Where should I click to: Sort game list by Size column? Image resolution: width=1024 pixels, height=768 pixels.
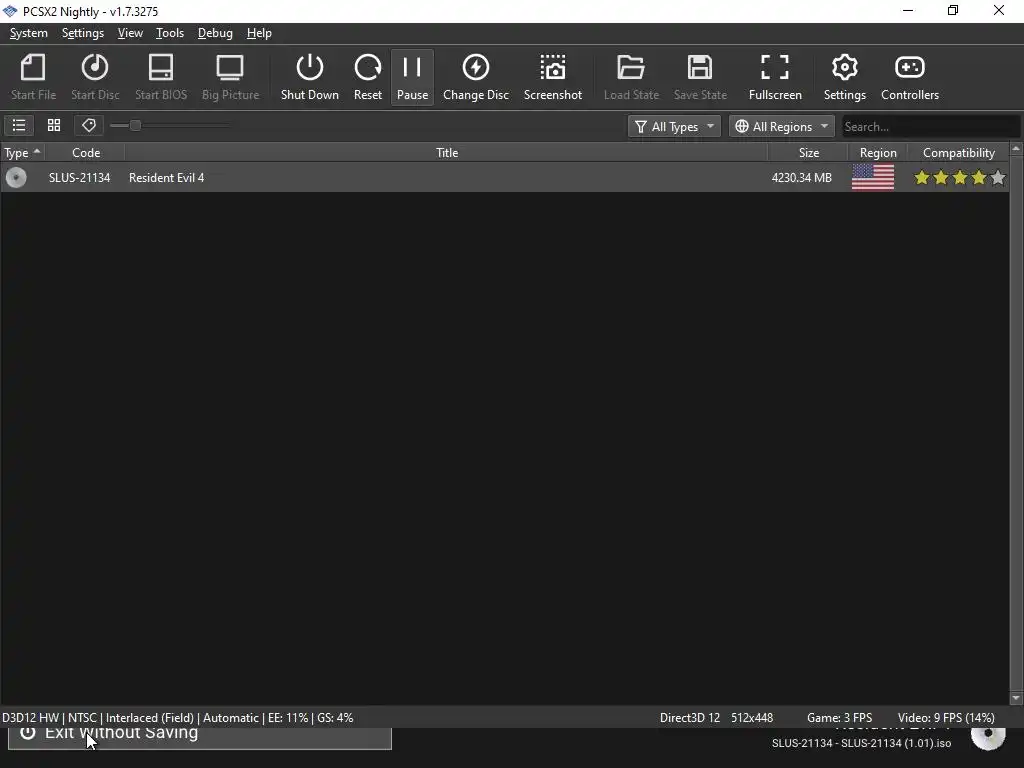(x=808, y=153)
